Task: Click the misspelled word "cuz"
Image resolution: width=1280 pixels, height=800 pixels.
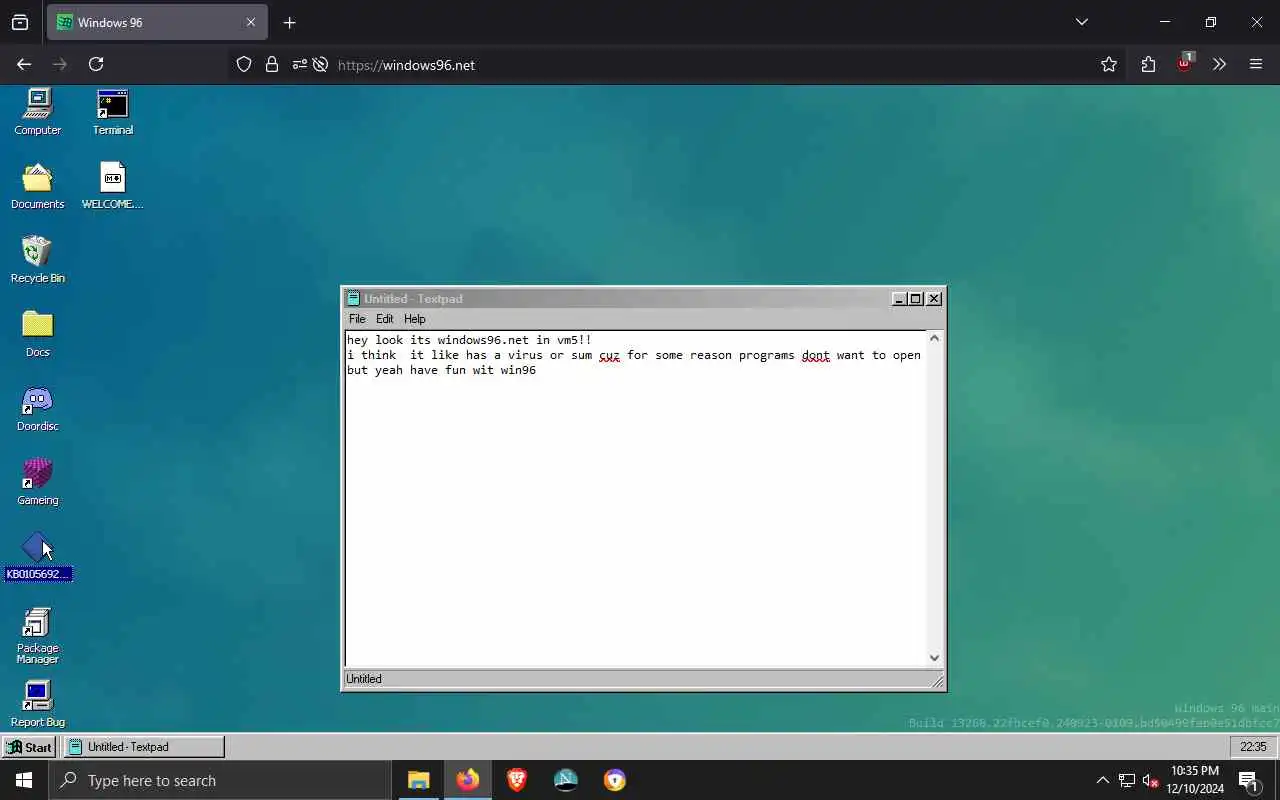Action: pos(609,355)
